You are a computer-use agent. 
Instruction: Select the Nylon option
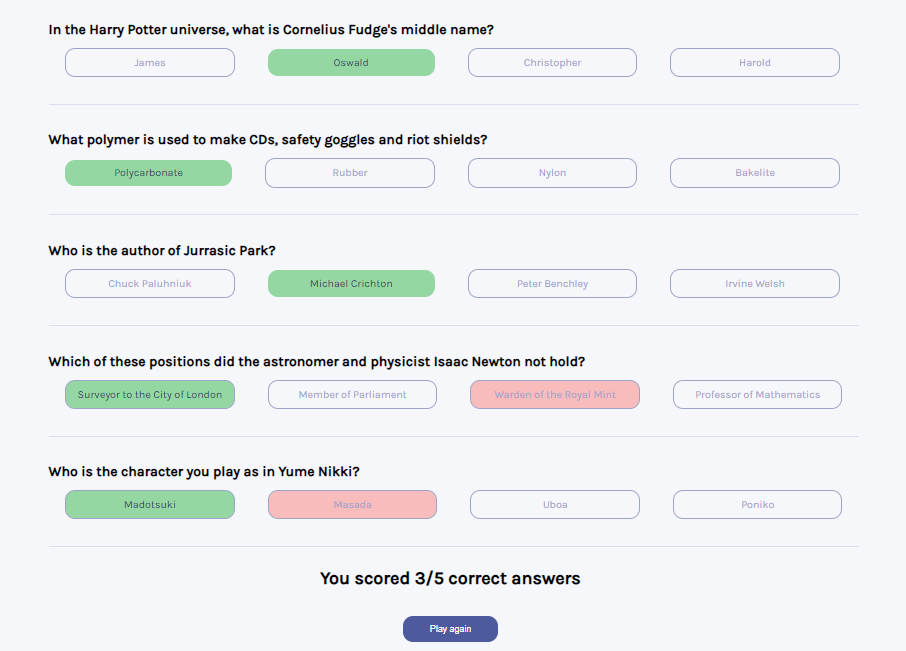click(x=552, y=173)
